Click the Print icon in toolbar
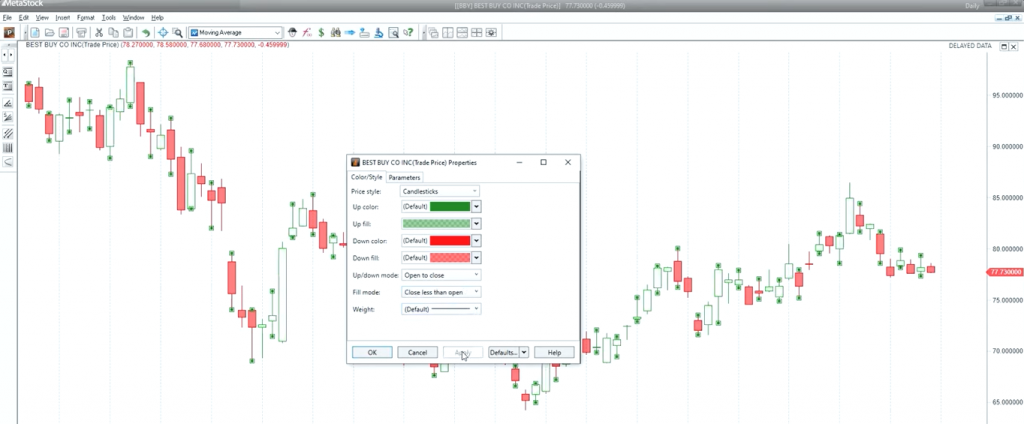The image size is (1024, 424). (81, 32)
